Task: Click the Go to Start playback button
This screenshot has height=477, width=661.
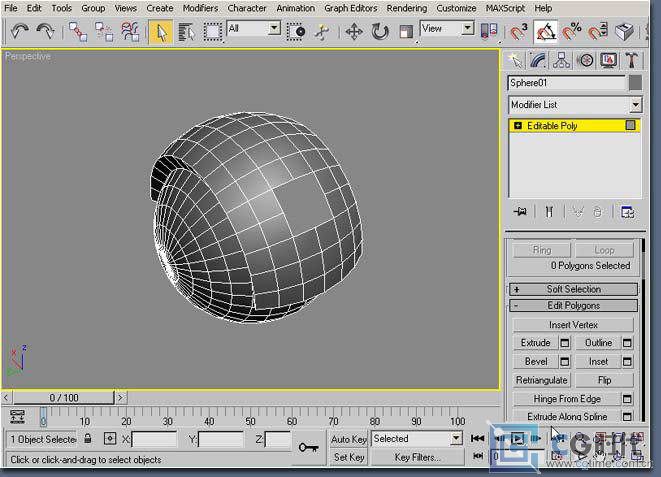Action: click(477, 439)
